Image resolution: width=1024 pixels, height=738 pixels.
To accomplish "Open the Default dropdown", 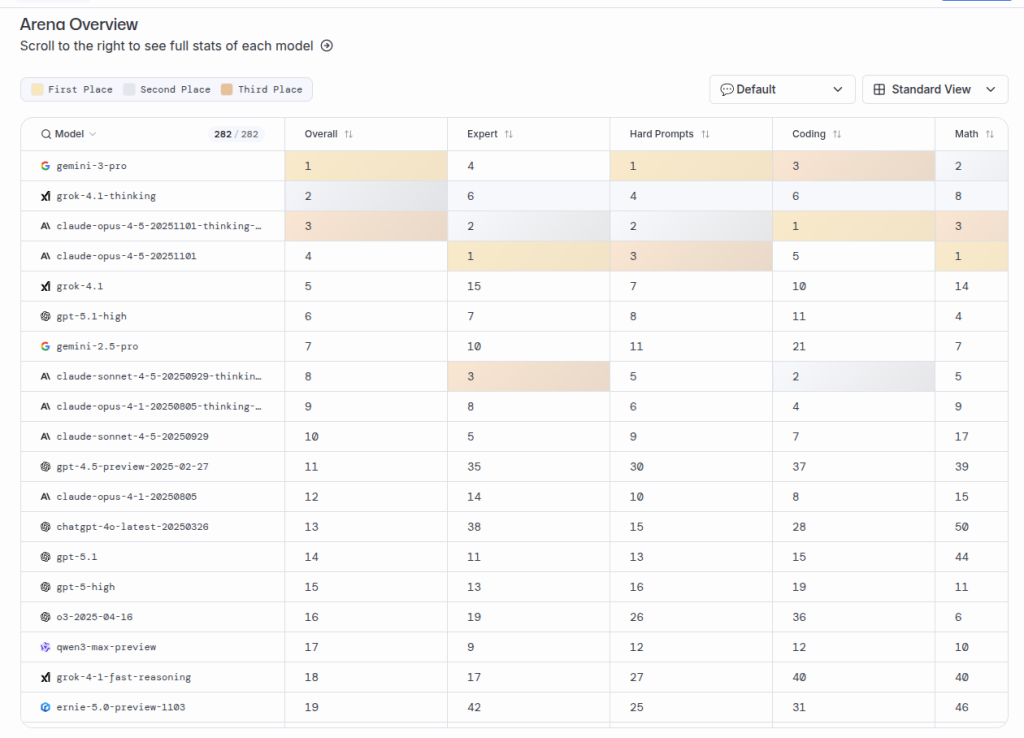I will (782, 89).
